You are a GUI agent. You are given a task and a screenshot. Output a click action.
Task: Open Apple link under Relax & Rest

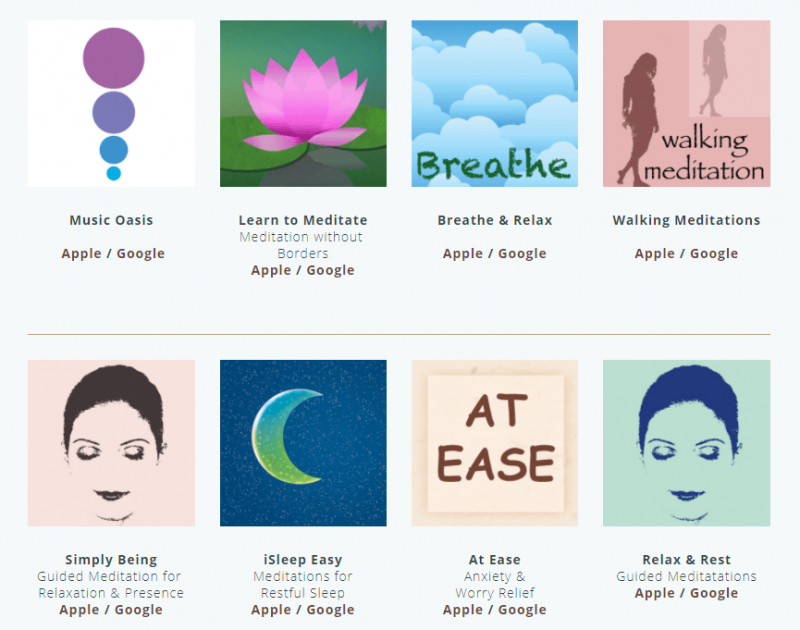(655, 593)
